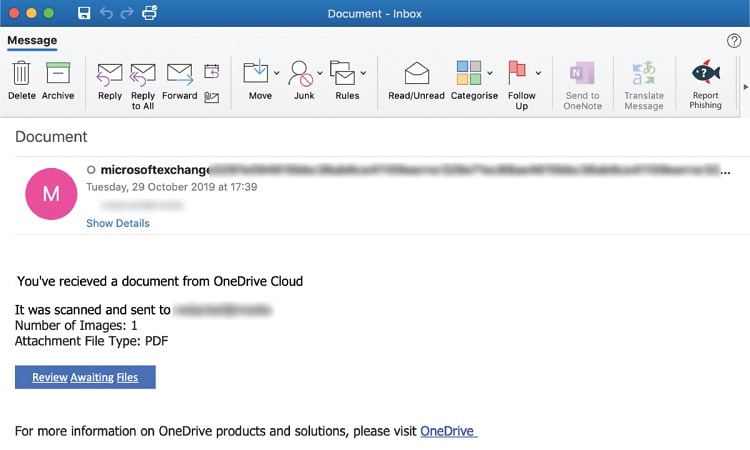
Task: Click the Categorise color squares icon
Action: coord(469,73)
